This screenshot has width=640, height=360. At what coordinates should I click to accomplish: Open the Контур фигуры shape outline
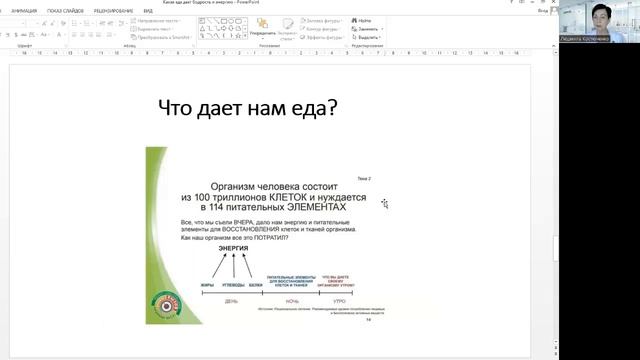(320, 29)
